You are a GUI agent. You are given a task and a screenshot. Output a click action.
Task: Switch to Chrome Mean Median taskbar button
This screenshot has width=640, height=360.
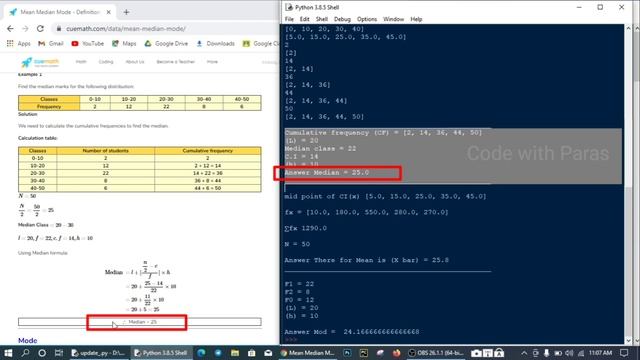tap(308, 353)
